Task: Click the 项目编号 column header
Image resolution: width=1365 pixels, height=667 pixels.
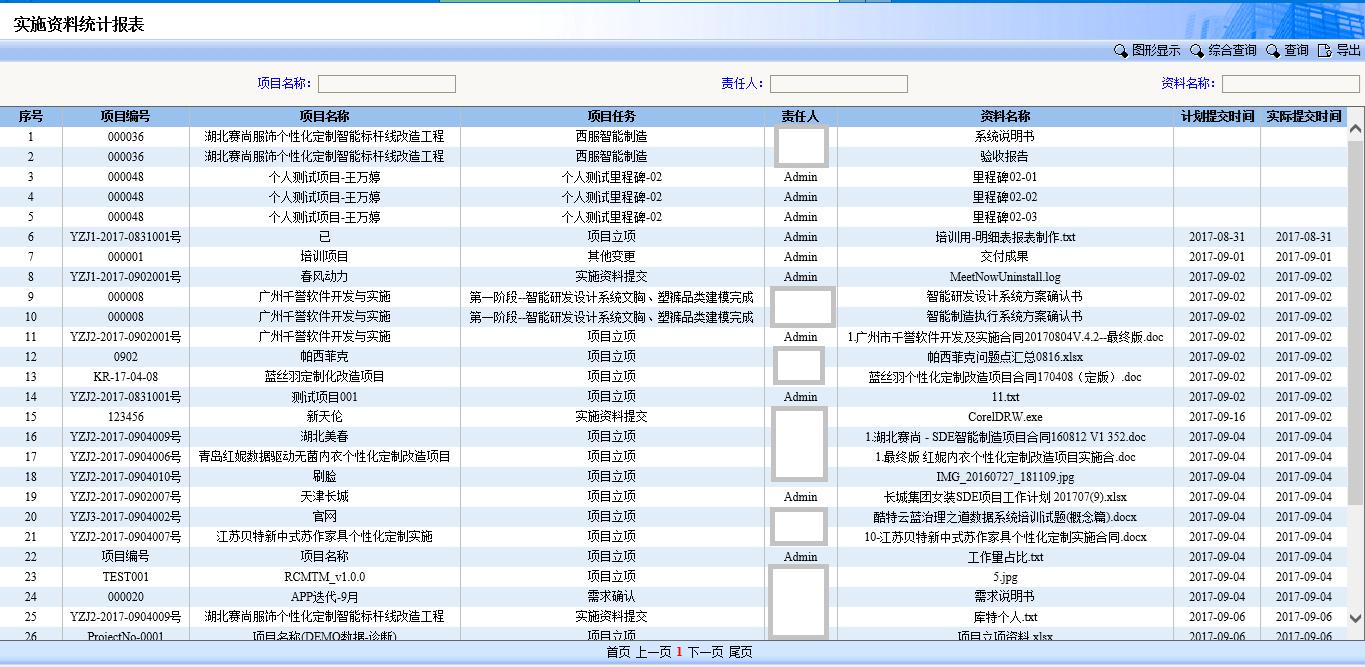Action: pos(125,117)
